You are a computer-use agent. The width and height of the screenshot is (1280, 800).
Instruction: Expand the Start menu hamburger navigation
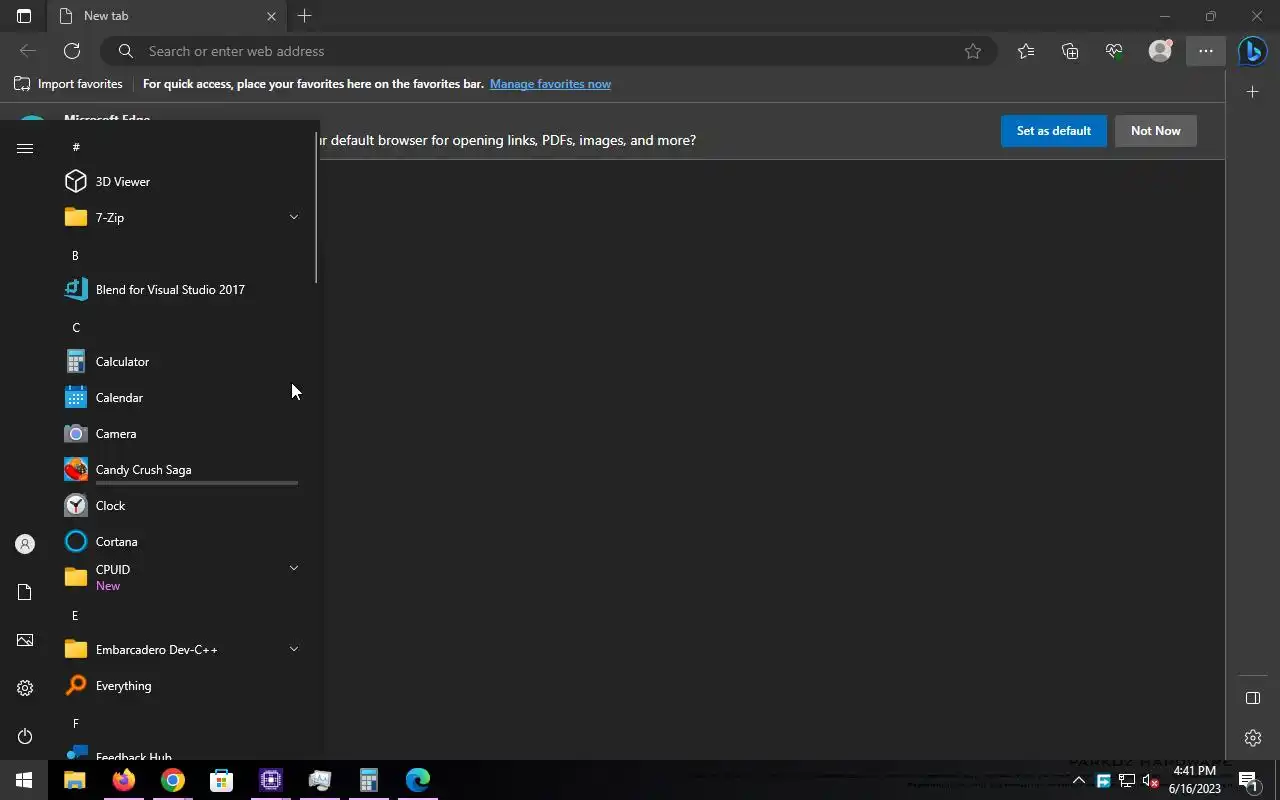(25, 149)
